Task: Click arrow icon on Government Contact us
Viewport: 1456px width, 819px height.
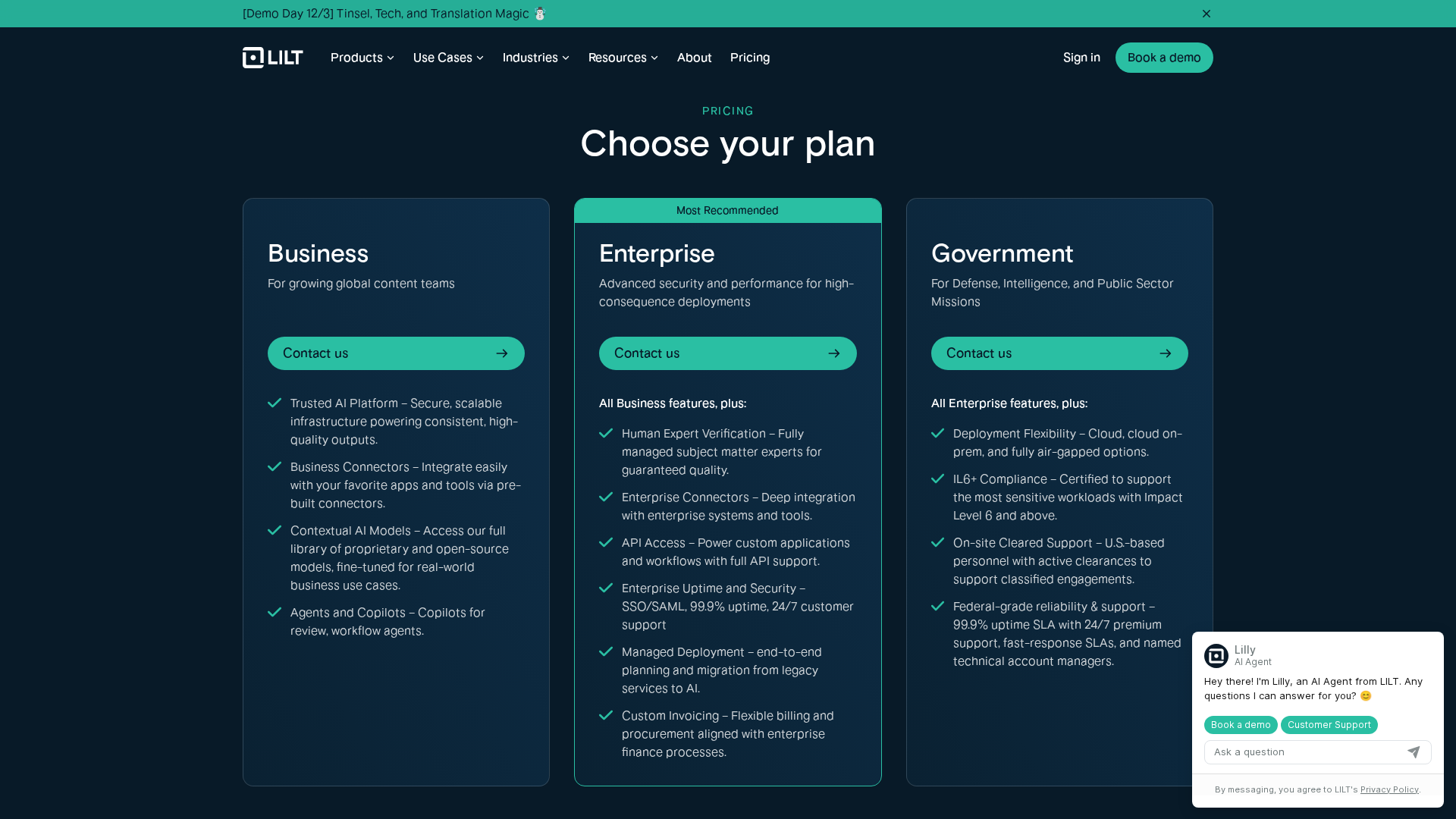Action: (x=1165, y=353)
